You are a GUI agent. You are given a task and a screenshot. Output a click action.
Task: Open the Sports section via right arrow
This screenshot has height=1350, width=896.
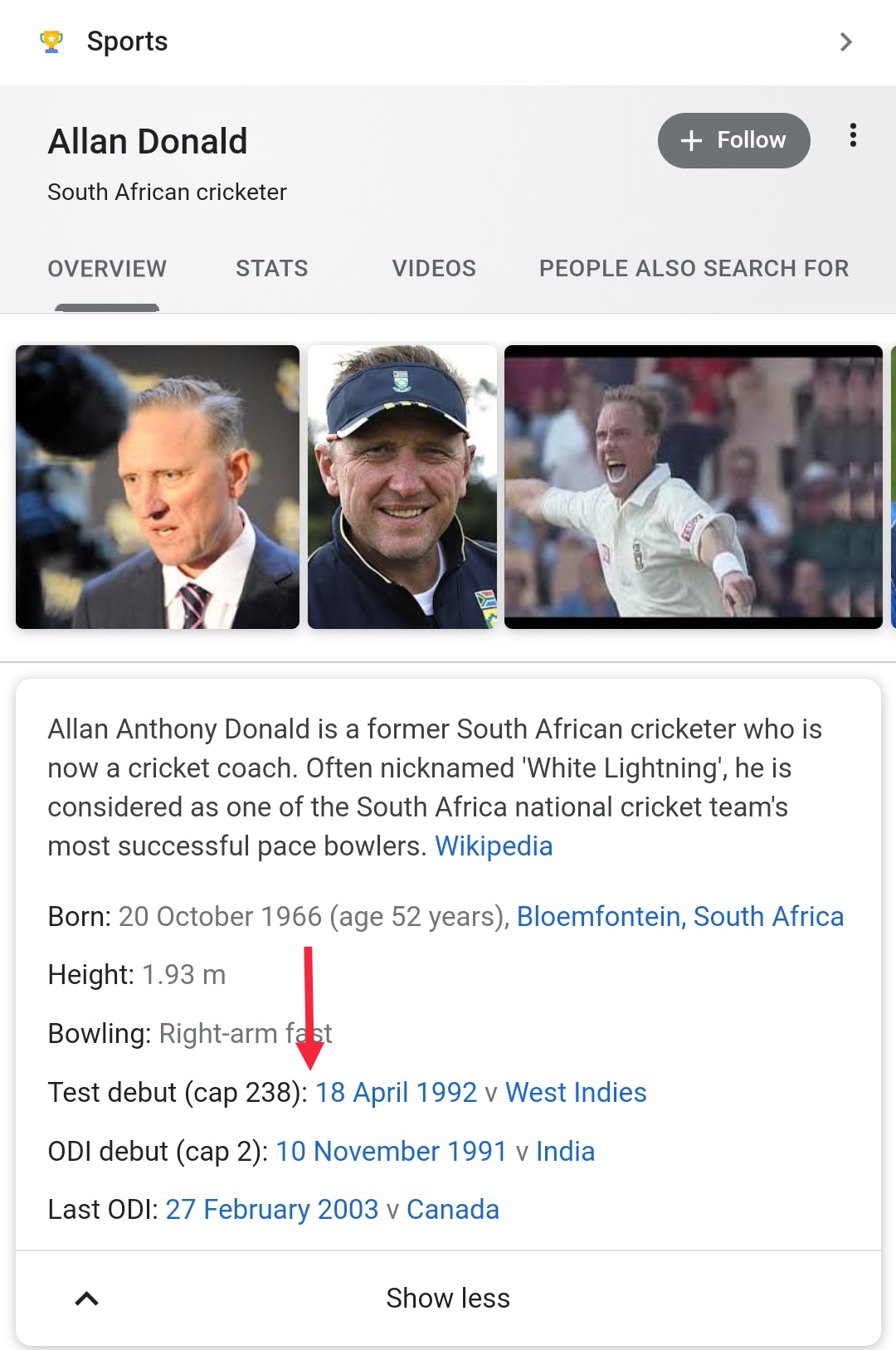click(x=845, y=41)
